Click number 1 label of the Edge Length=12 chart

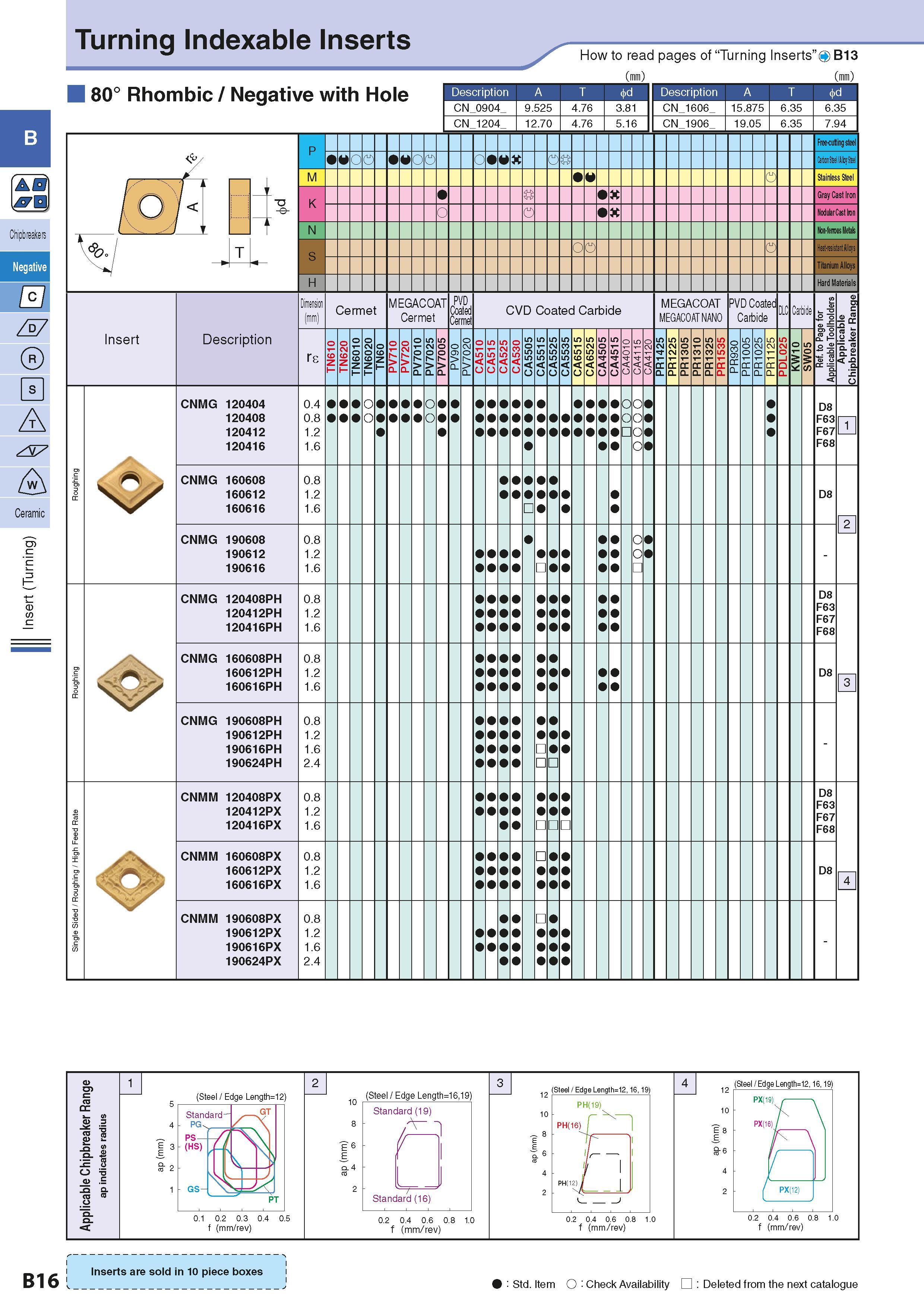pos(130,1083)
